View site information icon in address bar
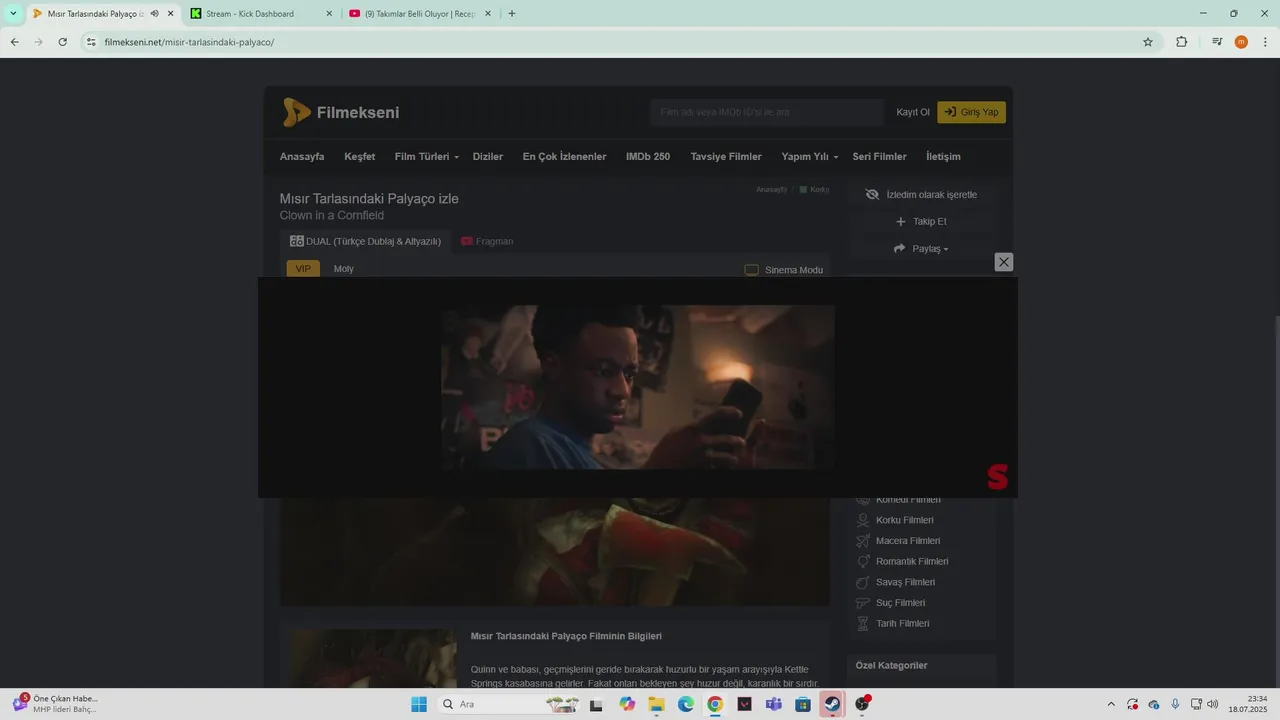Viewport: 1280px width, 720px height. coord(91,42)
